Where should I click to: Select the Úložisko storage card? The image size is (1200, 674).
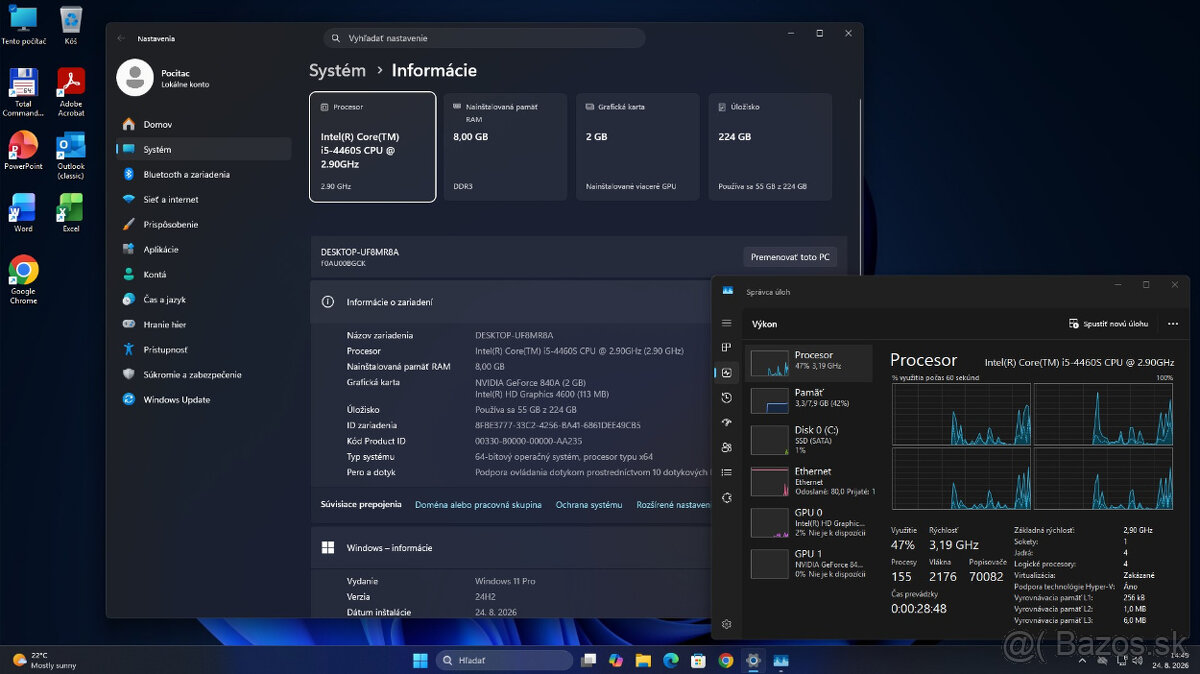coord(771,147)
